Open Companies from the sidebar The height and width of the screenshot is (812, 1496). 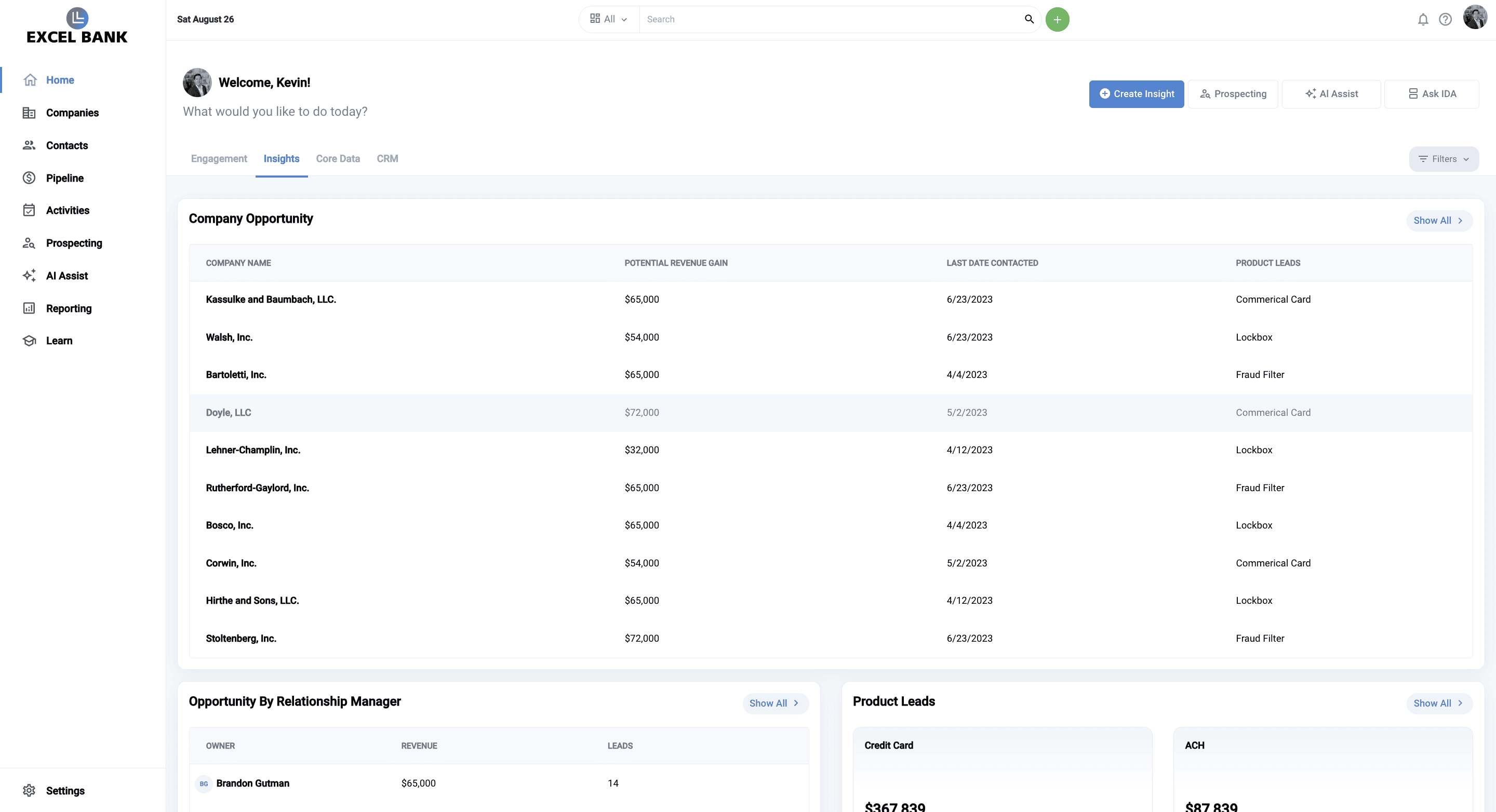pos(72,113)
